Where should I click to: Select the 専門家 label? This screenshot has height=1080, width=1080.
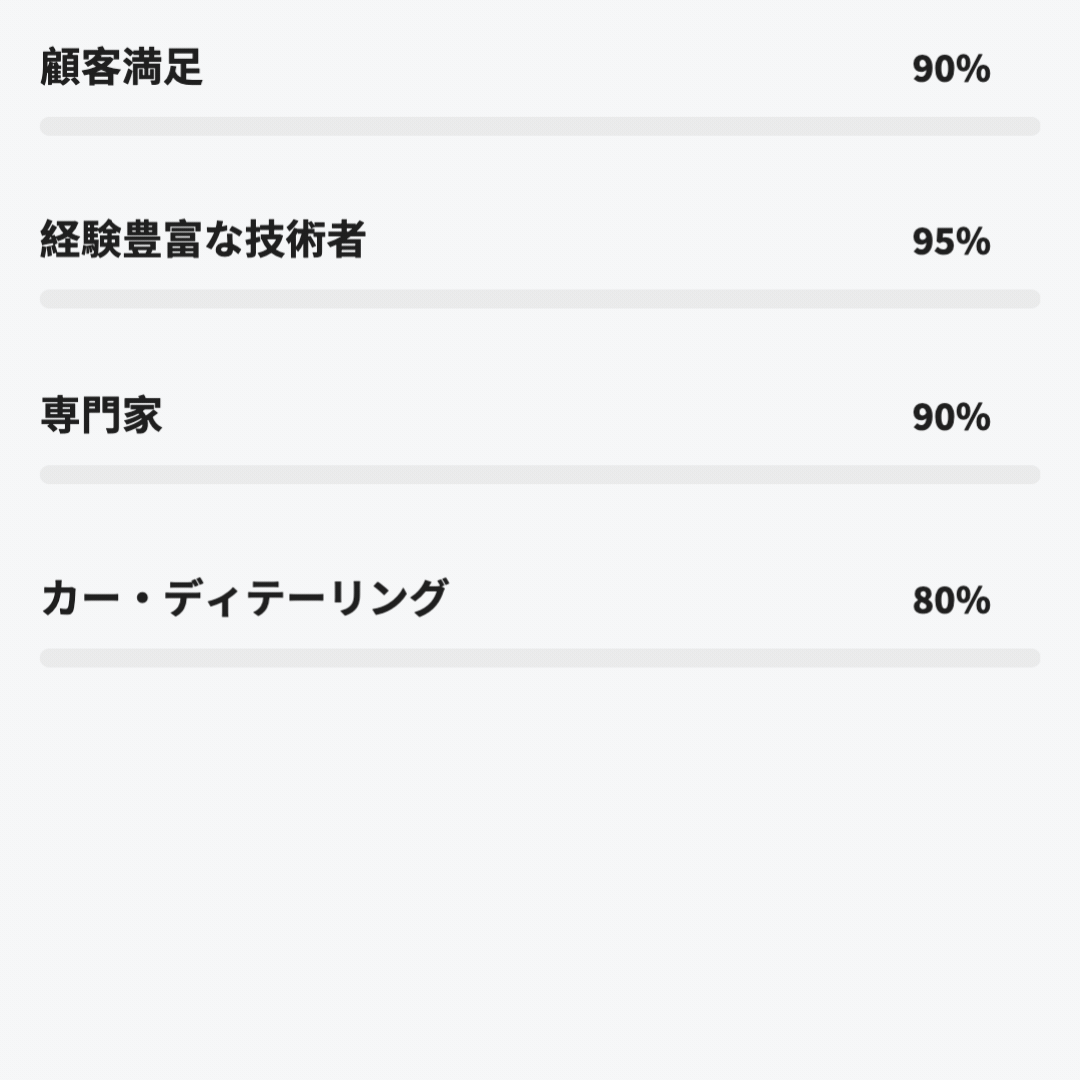click(x=101, y=416)
